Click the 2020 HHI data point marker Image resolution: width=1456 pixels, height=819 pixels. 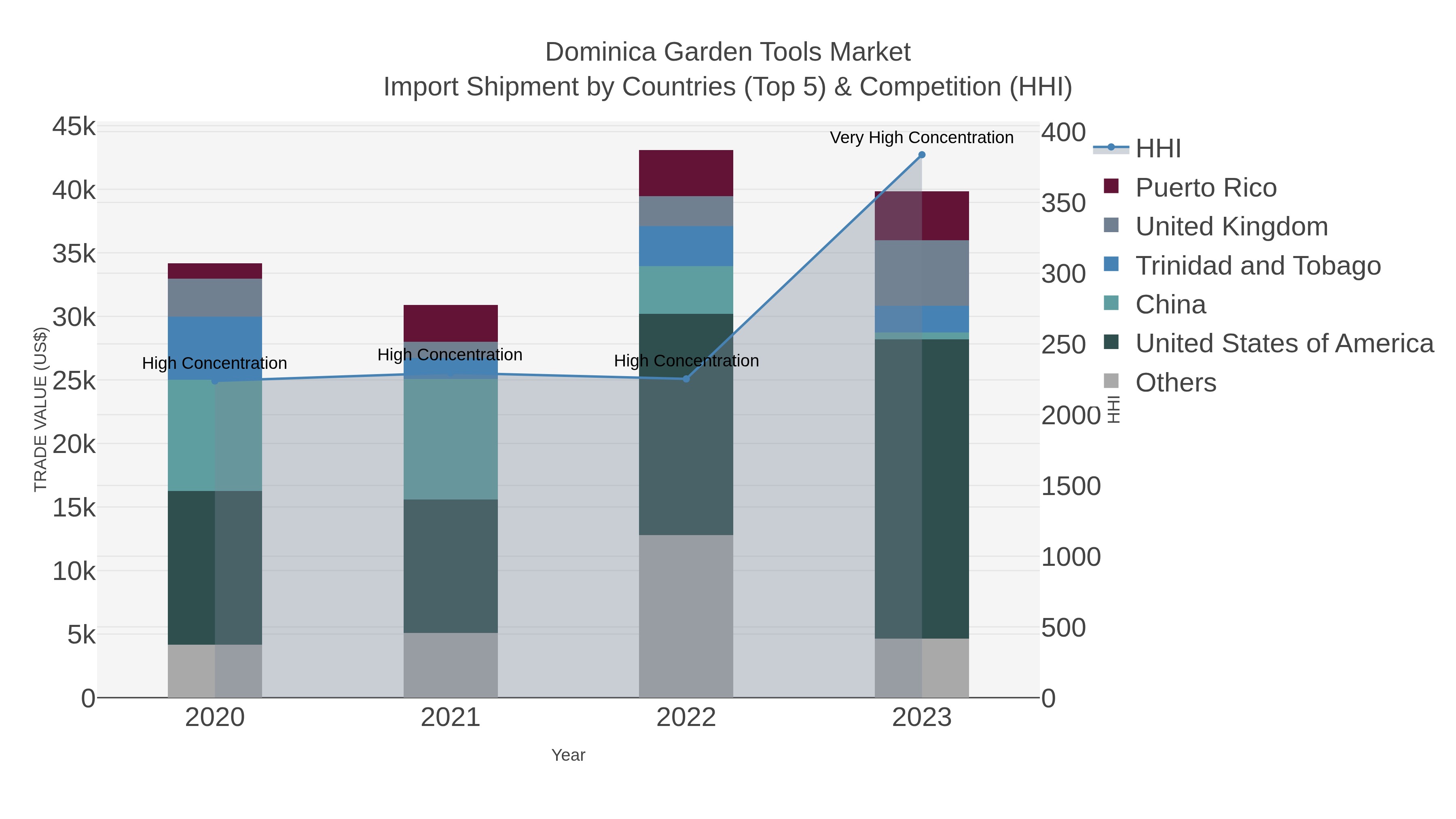(x=215, y=381)
